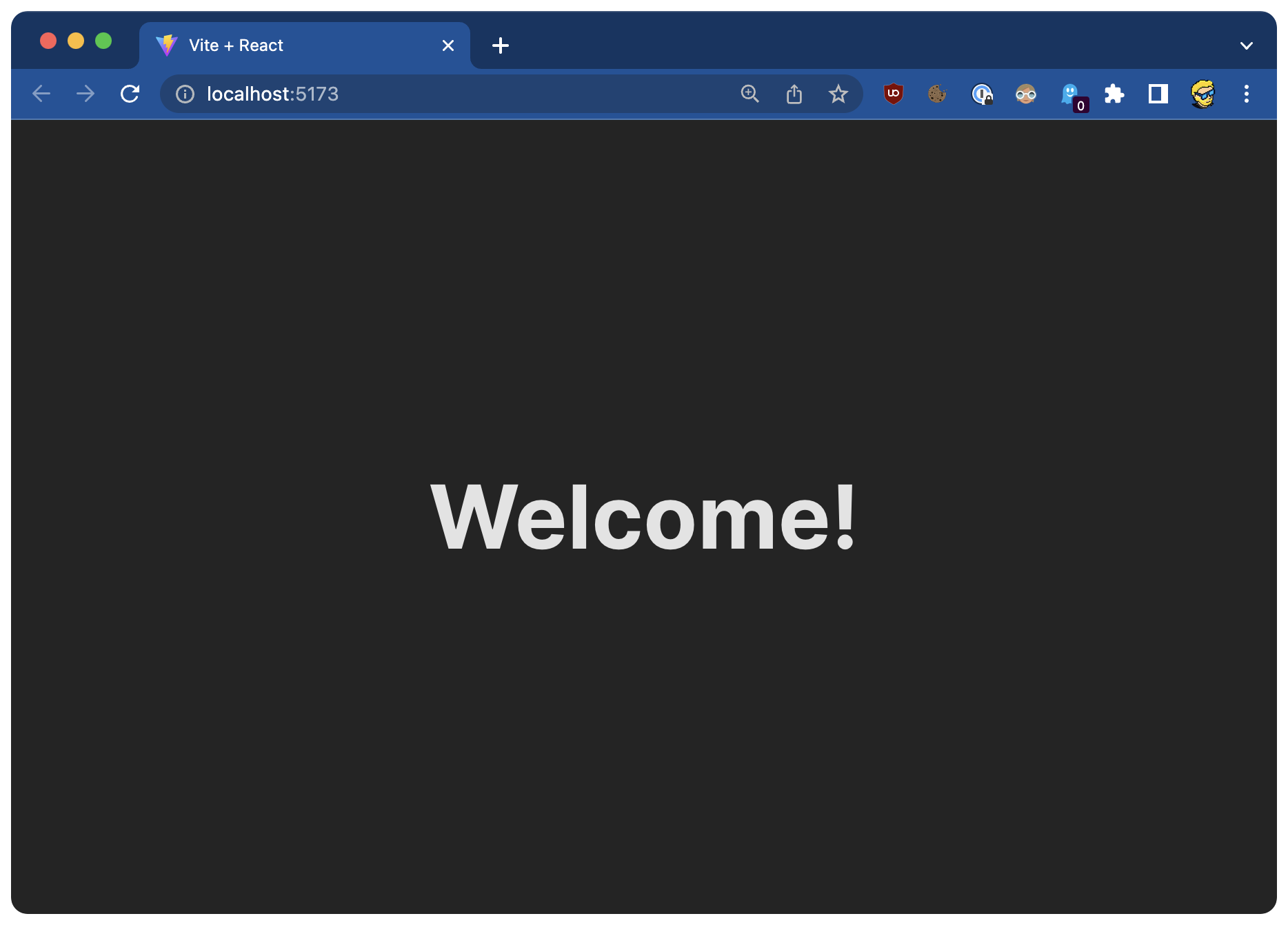This screenshot has height=925, width=1288.
Task: Open the uBlock Origin extension
Action: tap(893, 94)
